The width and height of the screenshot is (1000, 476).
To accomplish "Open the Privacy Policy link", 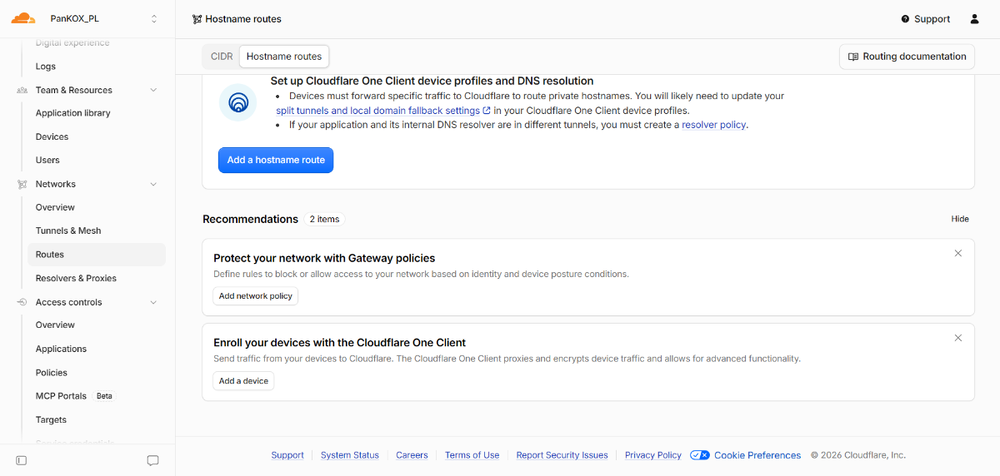I will pos(653,455).
